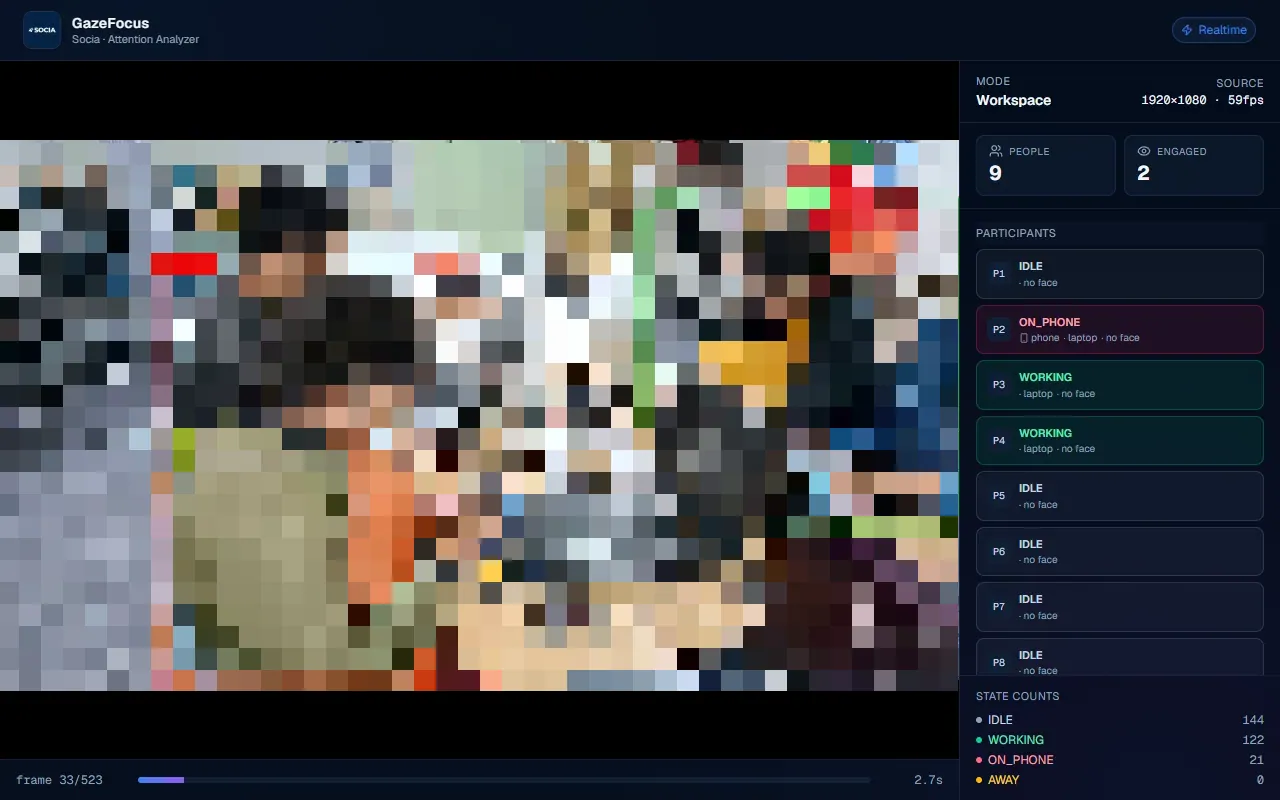Click the STATE COUNTS heading

click(1018, 696)
